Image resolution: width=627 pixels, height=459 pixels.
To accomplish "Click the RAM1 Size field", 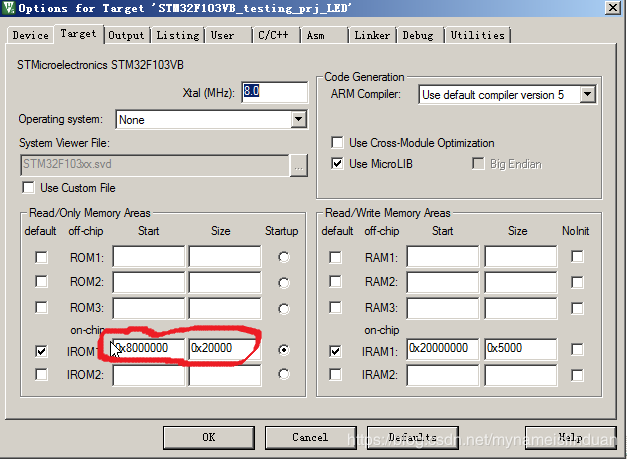I will (x=521, y=256).
